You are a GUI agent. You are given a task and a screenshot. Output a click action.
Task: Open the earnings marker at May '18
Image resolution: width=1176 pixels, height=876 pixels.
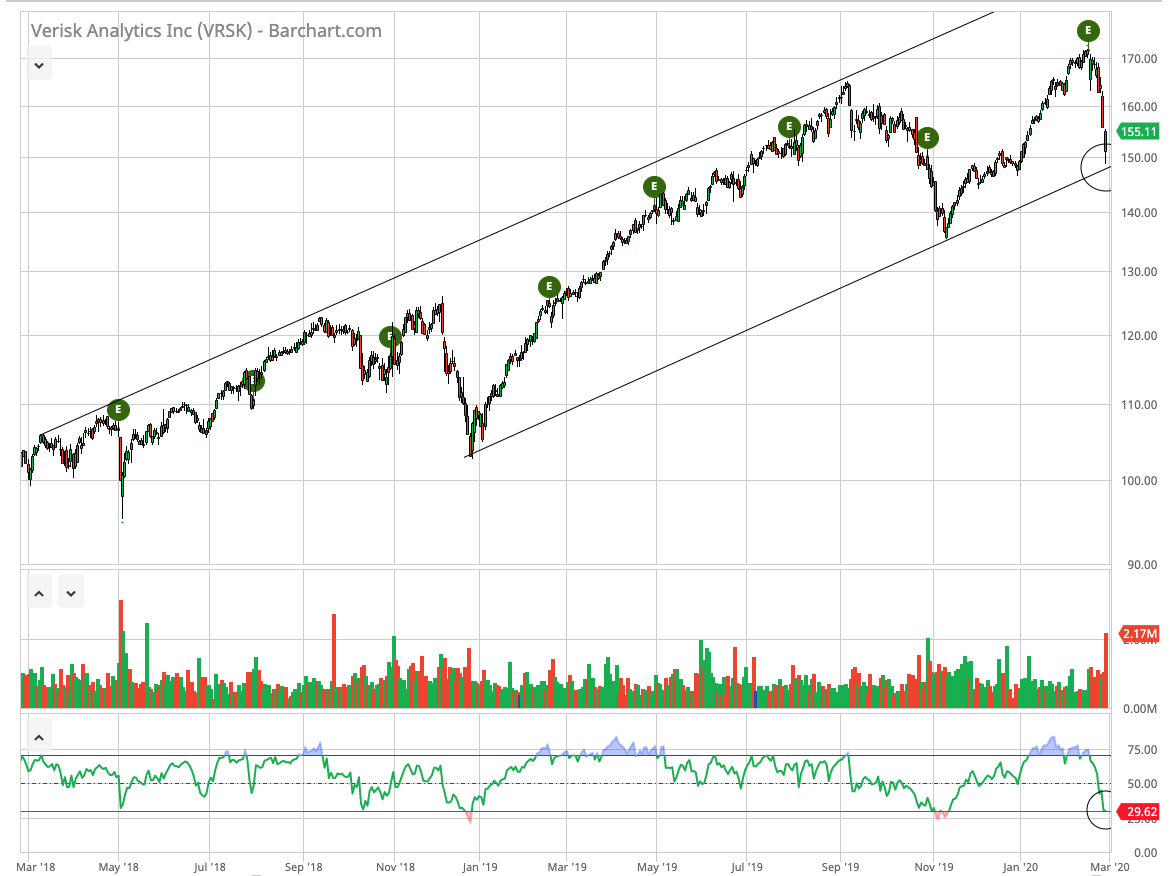tap(118, 410)
